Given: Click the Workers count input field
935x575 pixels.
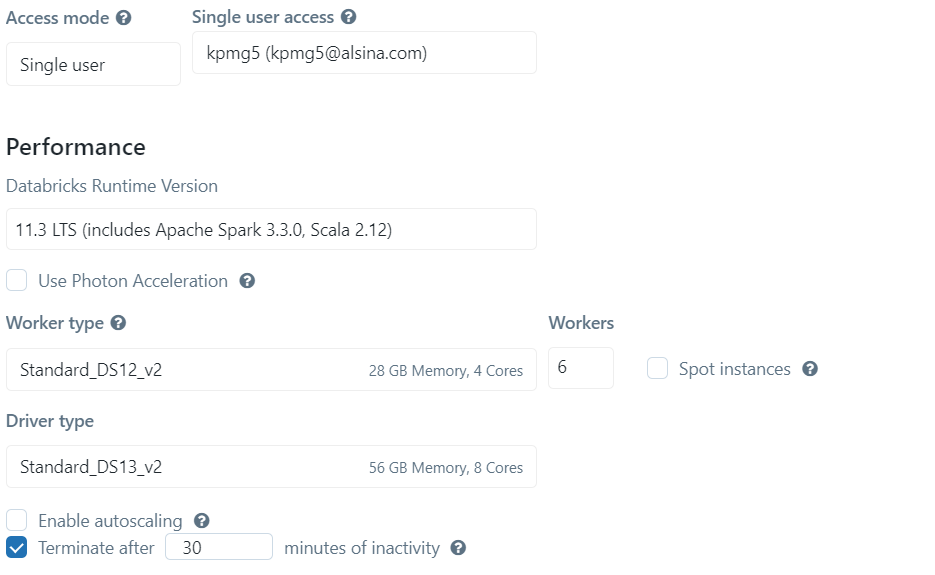Looking at the screenshot, I should [580, 368].
